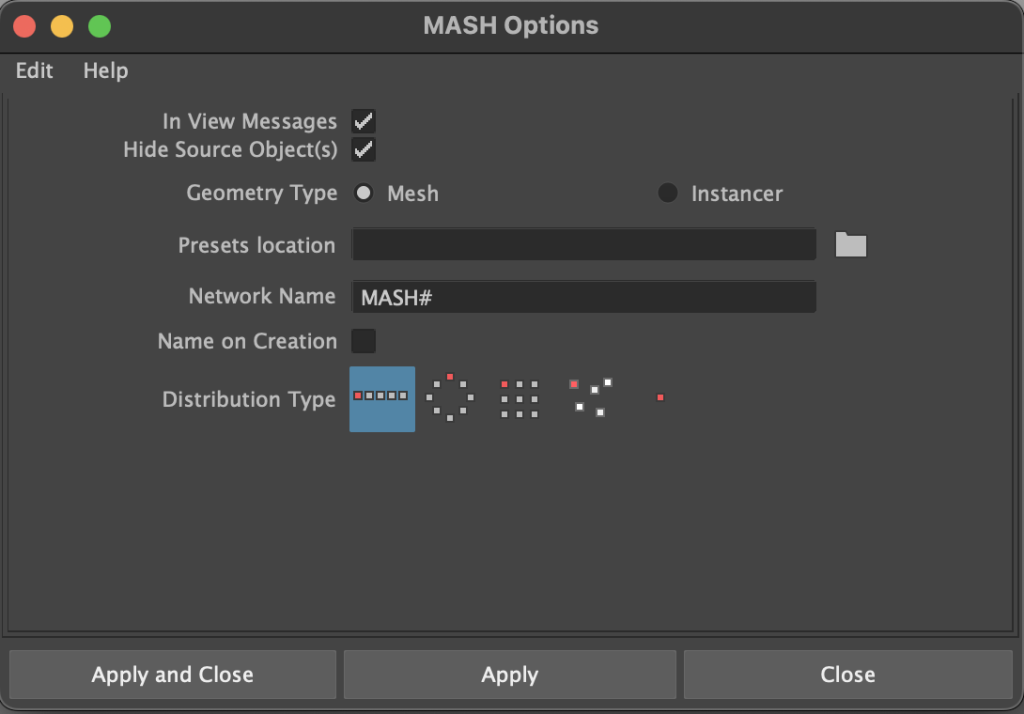Toggle the In View Messages checkbox
Screen dimensions: 1024x714
[363, 121]
